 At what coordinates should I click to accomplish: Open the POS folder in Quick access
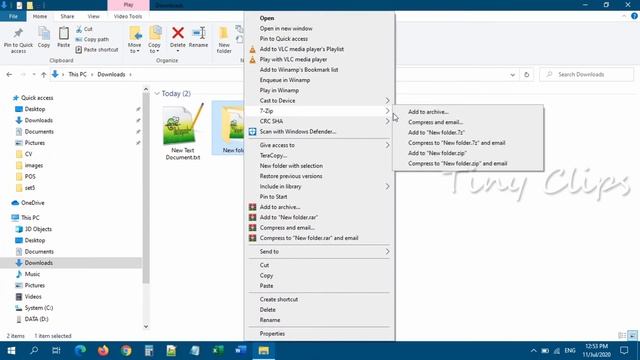(x=30, y=176)
